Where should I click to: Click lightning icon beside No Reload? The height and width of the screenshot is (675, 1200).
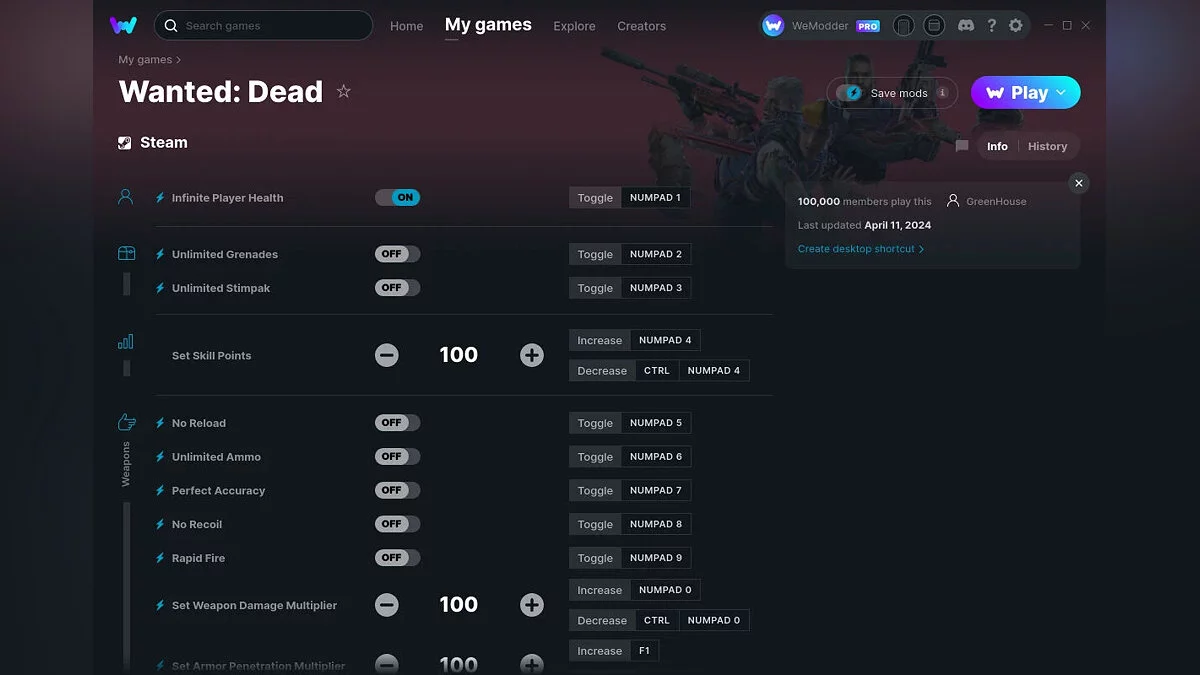(160, 423)
